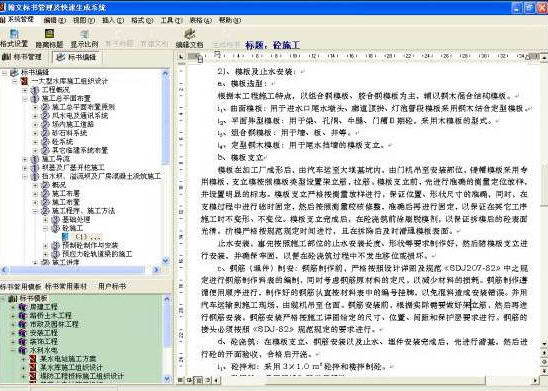
Task: Expand the 基础处理 tree node
Action: click(x=45, y=220)
